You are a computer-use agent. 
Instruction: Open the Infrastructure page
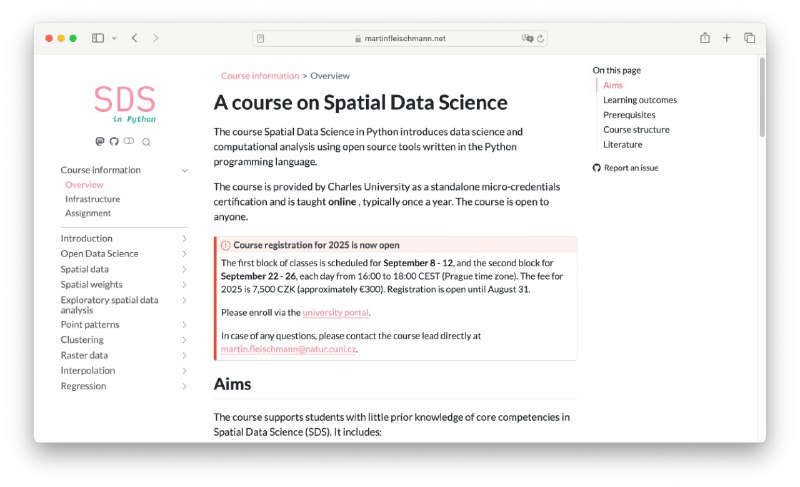92,199
